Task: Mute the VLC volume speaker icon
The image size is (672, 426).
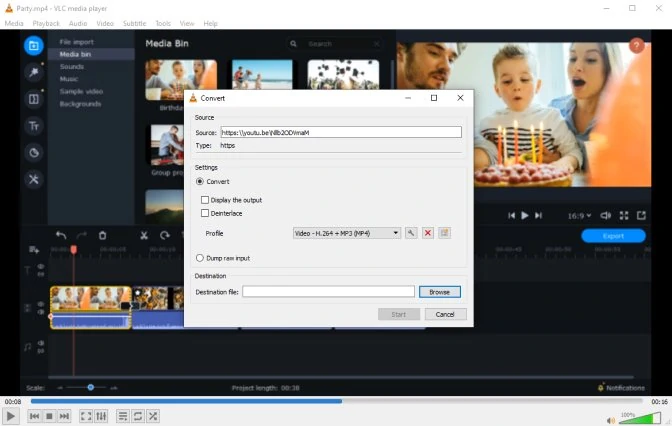Action: tap(611, 420)
